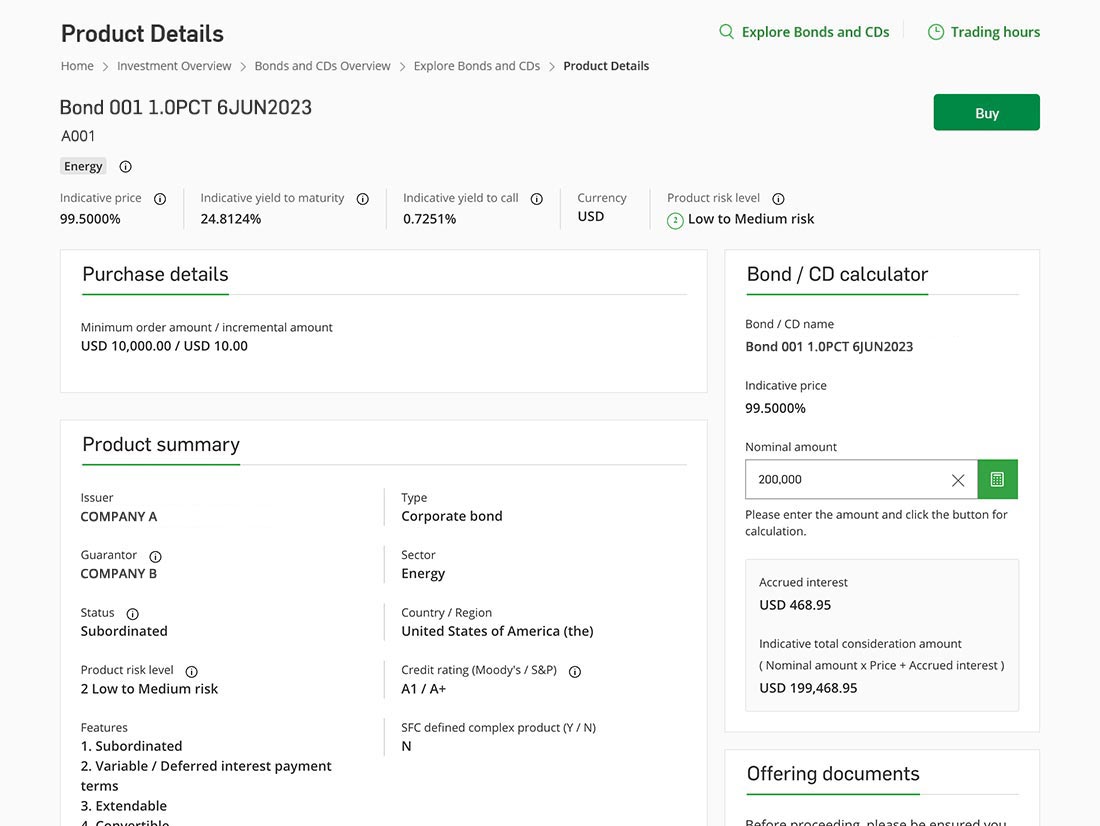
Task: Go to Bonds and CDs Overview breadcrumb
Action: pos(323,66)
